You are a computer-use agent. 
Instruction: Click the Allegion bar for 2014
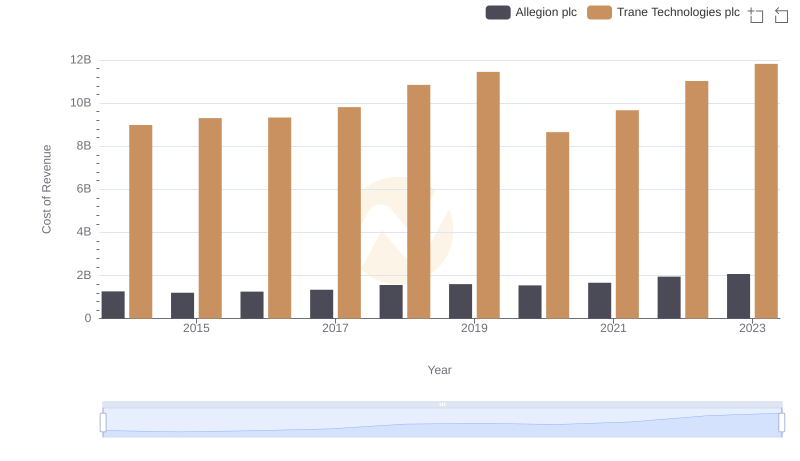[x=113, y=305]
